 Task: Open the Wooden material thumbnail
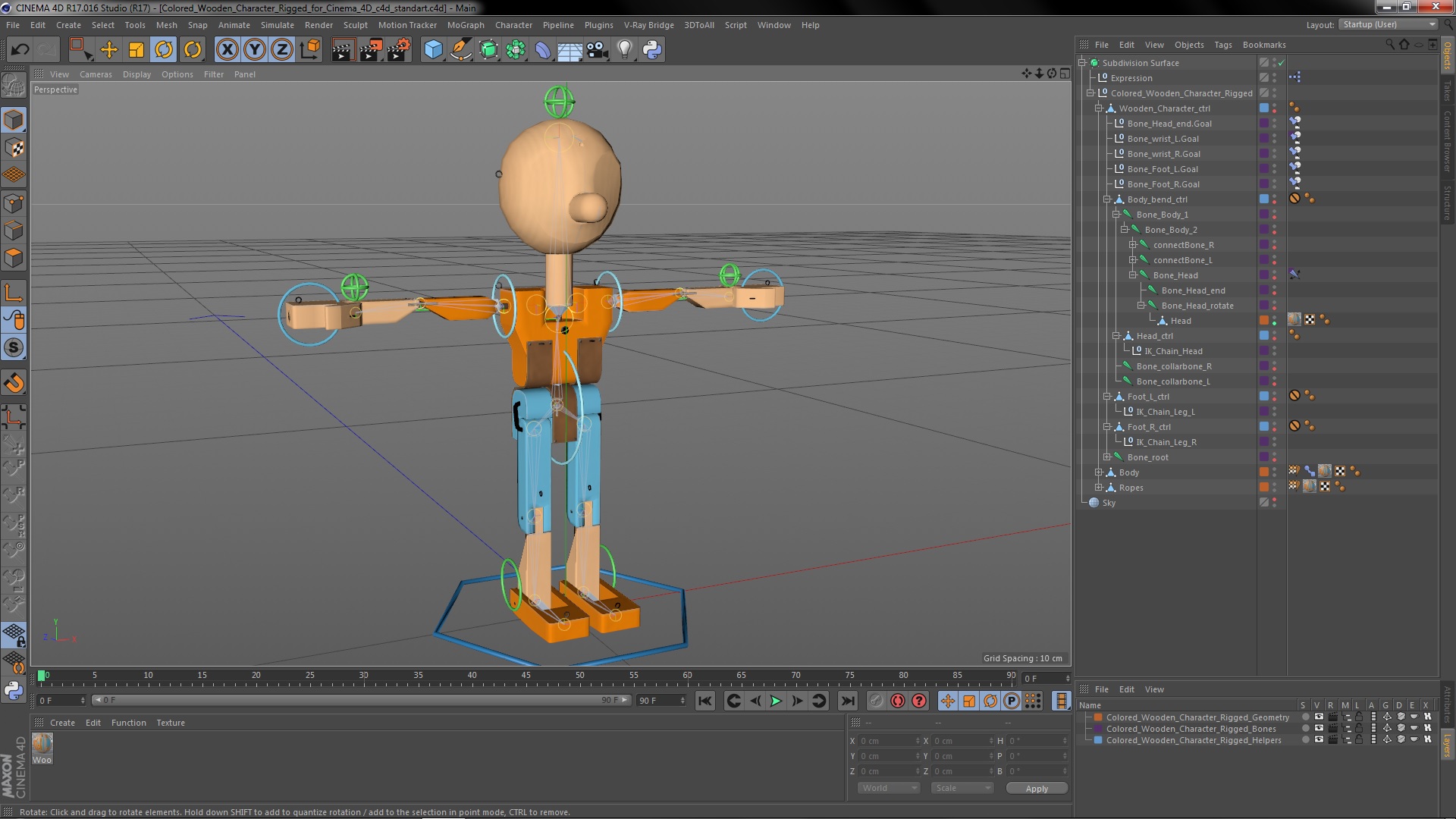click(42, 743)
